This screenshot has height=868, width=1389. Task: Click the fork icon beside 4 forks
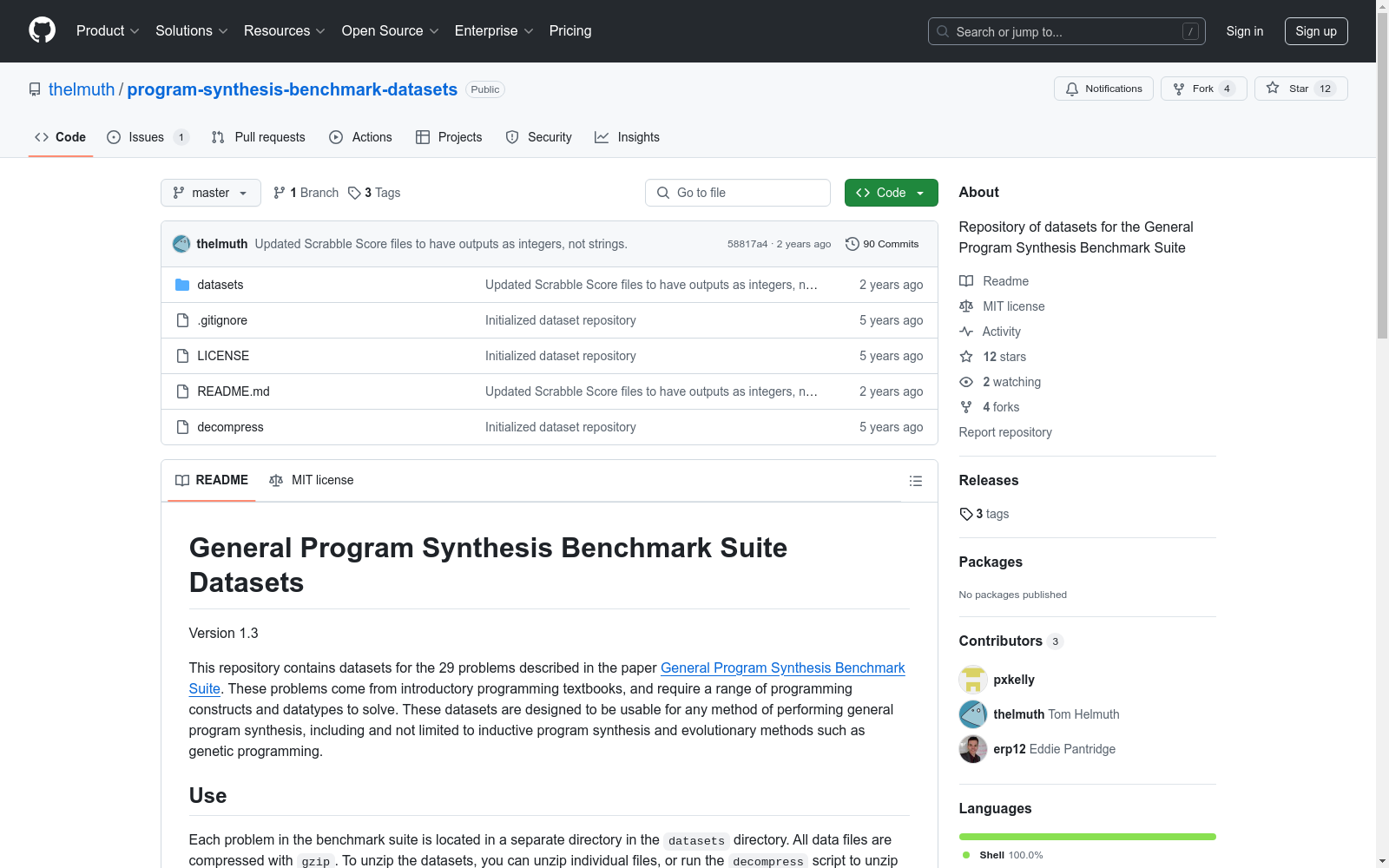(x=966, y=407)
